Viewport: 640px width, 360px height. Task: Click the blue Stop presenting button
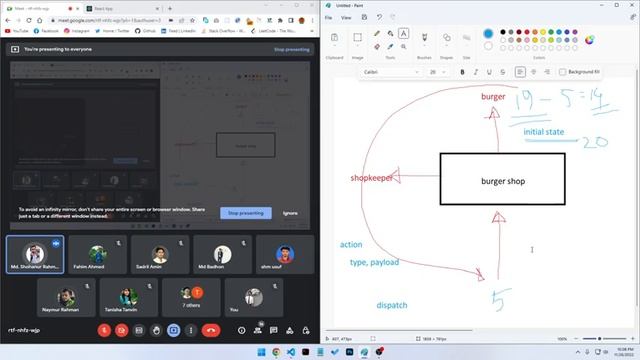(x=246, y=213)
